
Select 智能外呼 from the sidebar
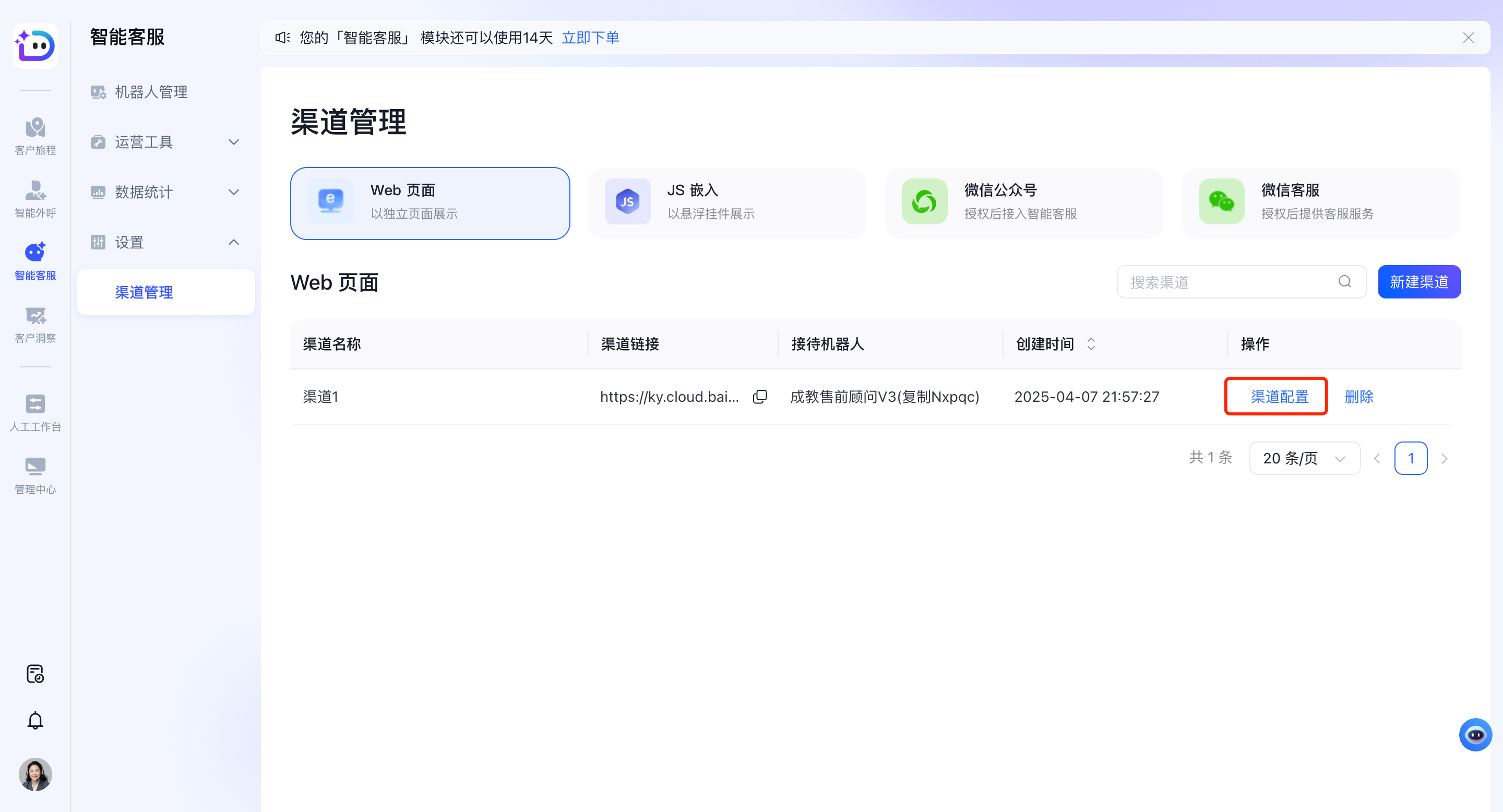(35, 198)
